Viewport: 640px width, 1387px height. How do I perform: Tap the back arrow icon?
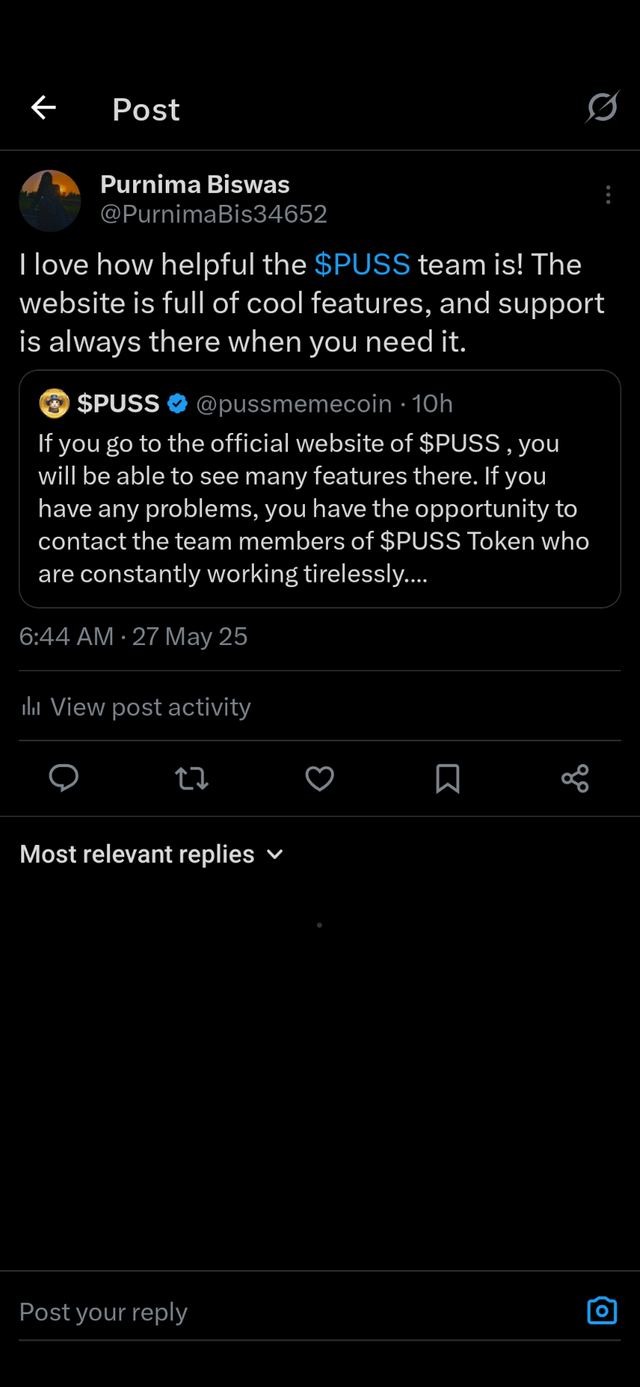43,108
